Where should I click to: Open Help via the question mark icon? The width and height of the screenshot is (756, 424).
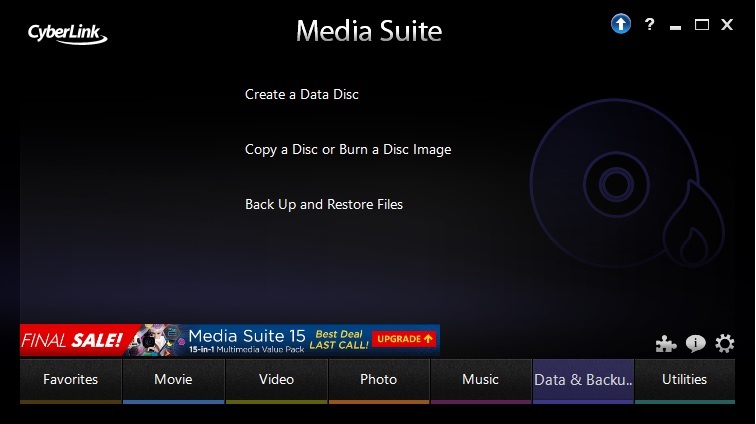649,24
